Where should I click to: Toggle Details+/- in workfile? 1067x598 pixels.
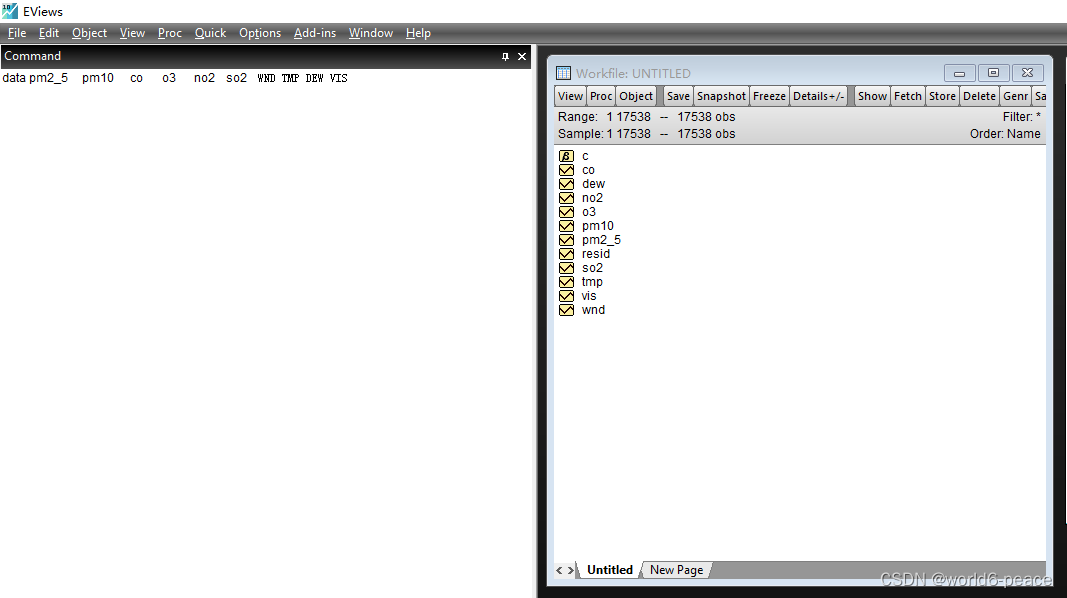819,96
